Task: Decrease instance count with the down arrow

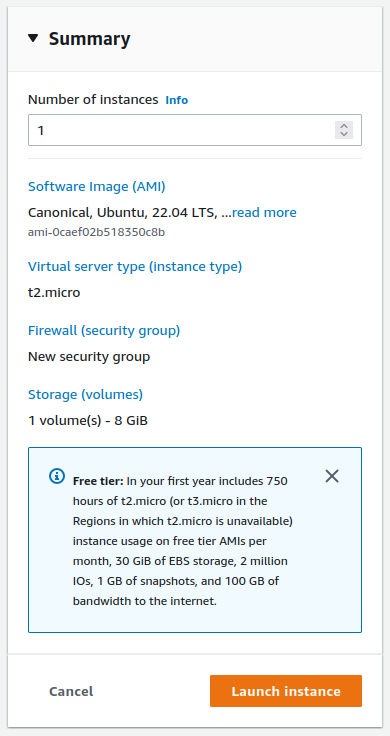Action: tap(344, 134)
